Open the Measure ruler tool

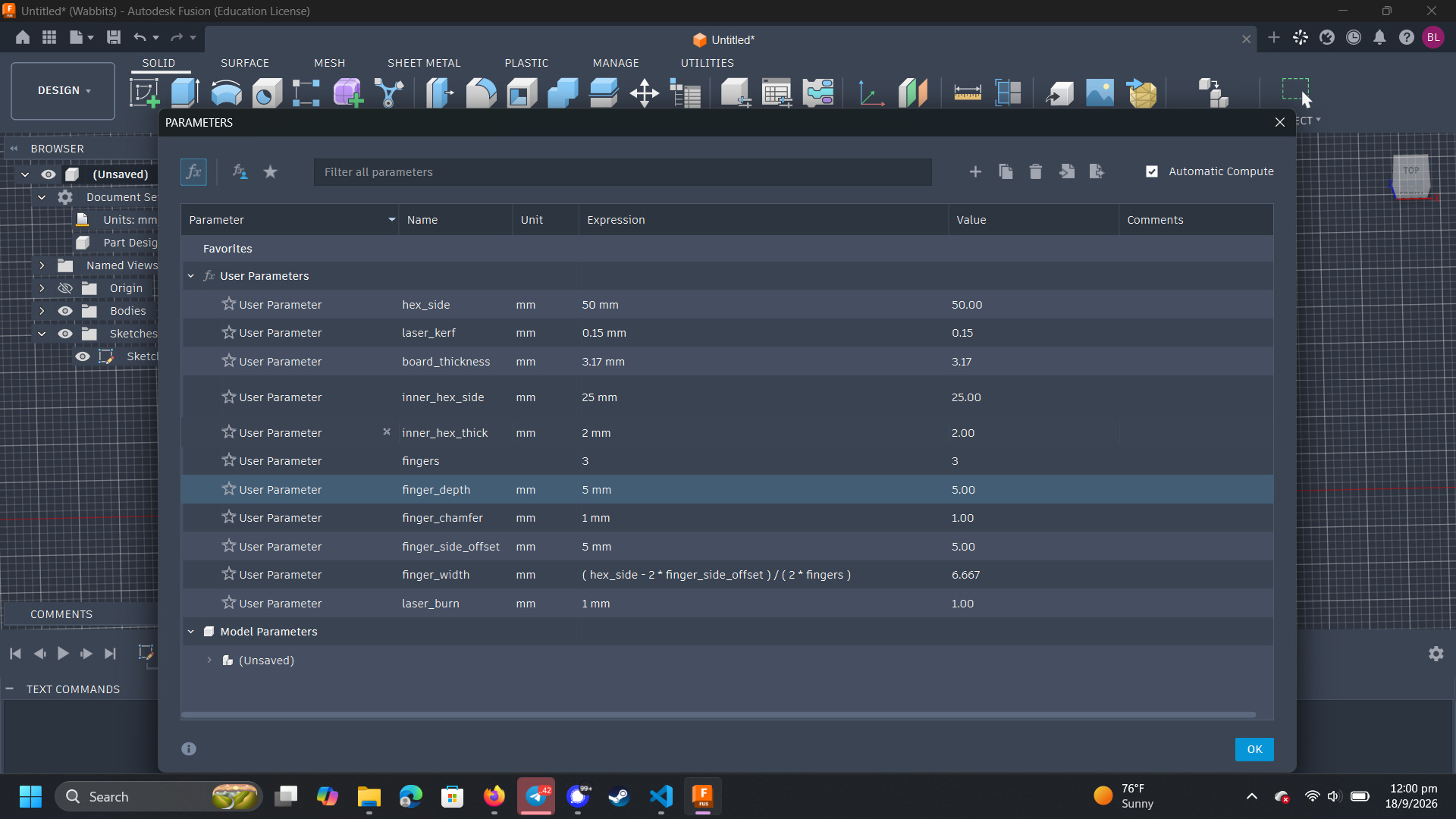968,93
